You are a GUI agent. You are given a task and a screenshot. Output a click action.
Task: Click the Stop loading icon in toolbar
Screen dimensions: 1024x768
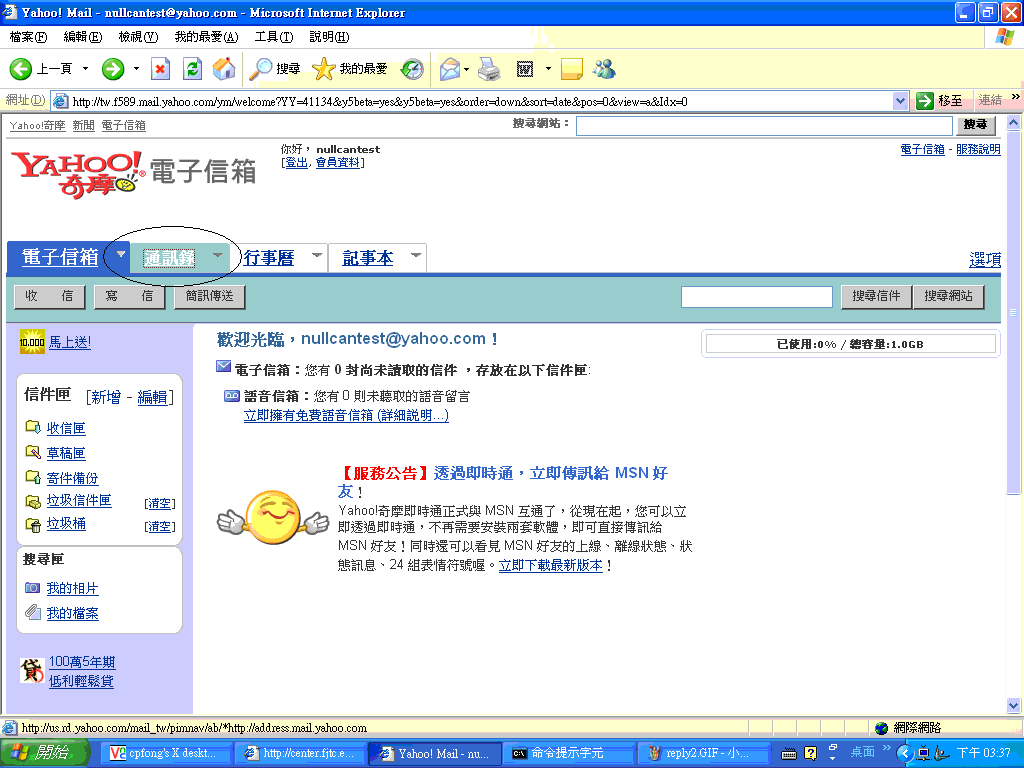pyautogui.click(x=160, y=69)
